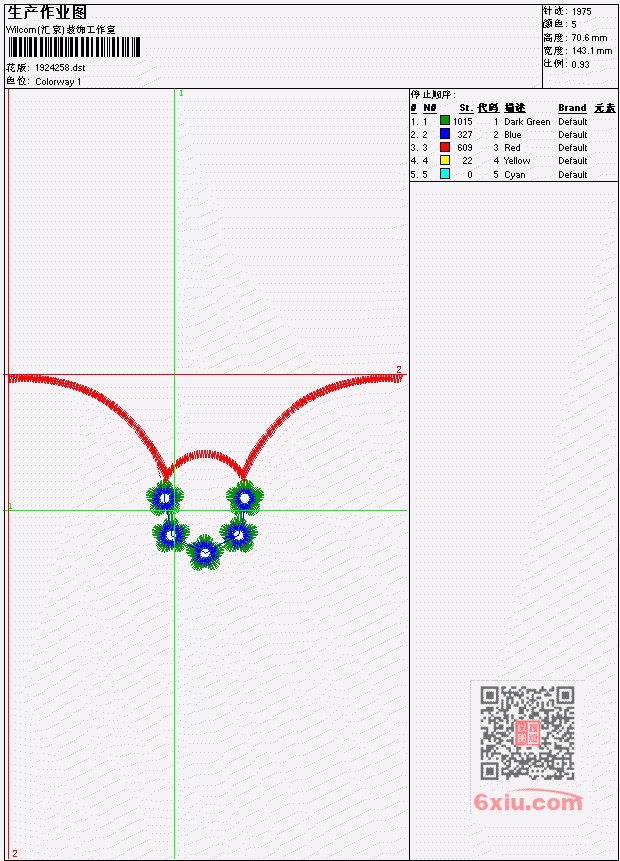Viewport: 620px width, 861px height.
Task: Click the lowest flower in the design
Action: (205, 553)
